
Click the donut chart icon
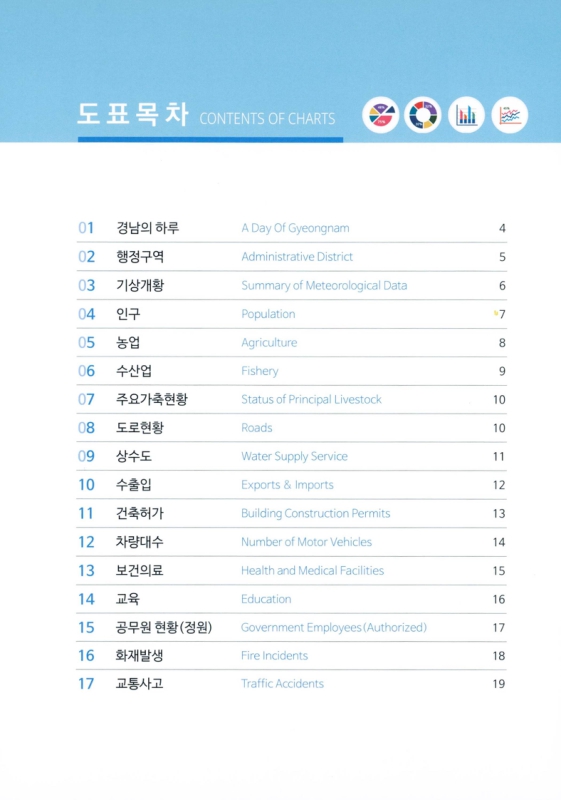coord(423,115)
